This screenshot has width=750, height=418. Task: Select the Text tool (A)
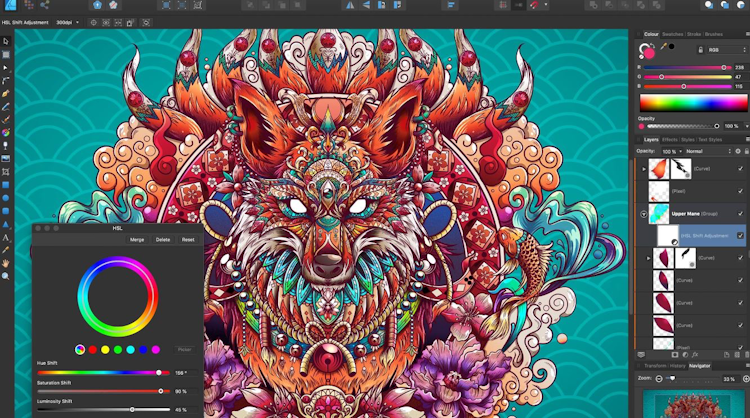tap(6, 237)
